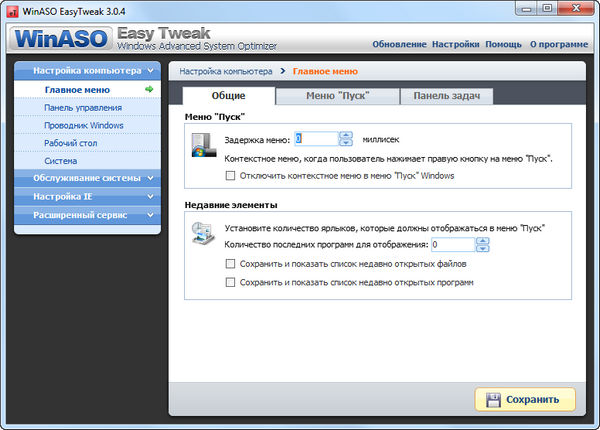Expand the Расширенный сервис section
The image size is (600, 430).
point(149,214)
